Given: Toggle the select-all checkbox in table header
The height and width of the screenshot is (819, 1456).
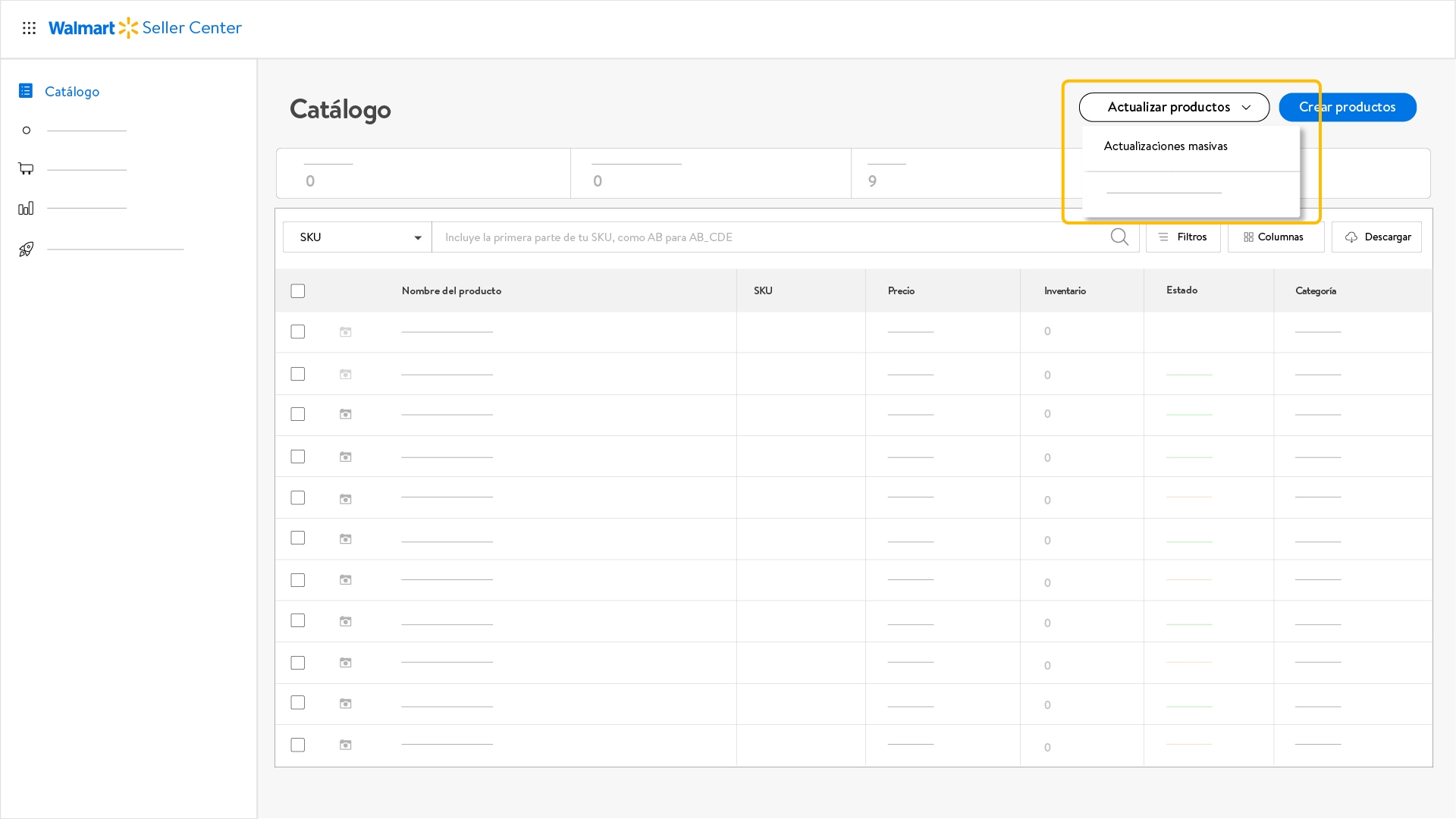Looking at the screenshot, I should pyautogui.click(x=298, y=291).
